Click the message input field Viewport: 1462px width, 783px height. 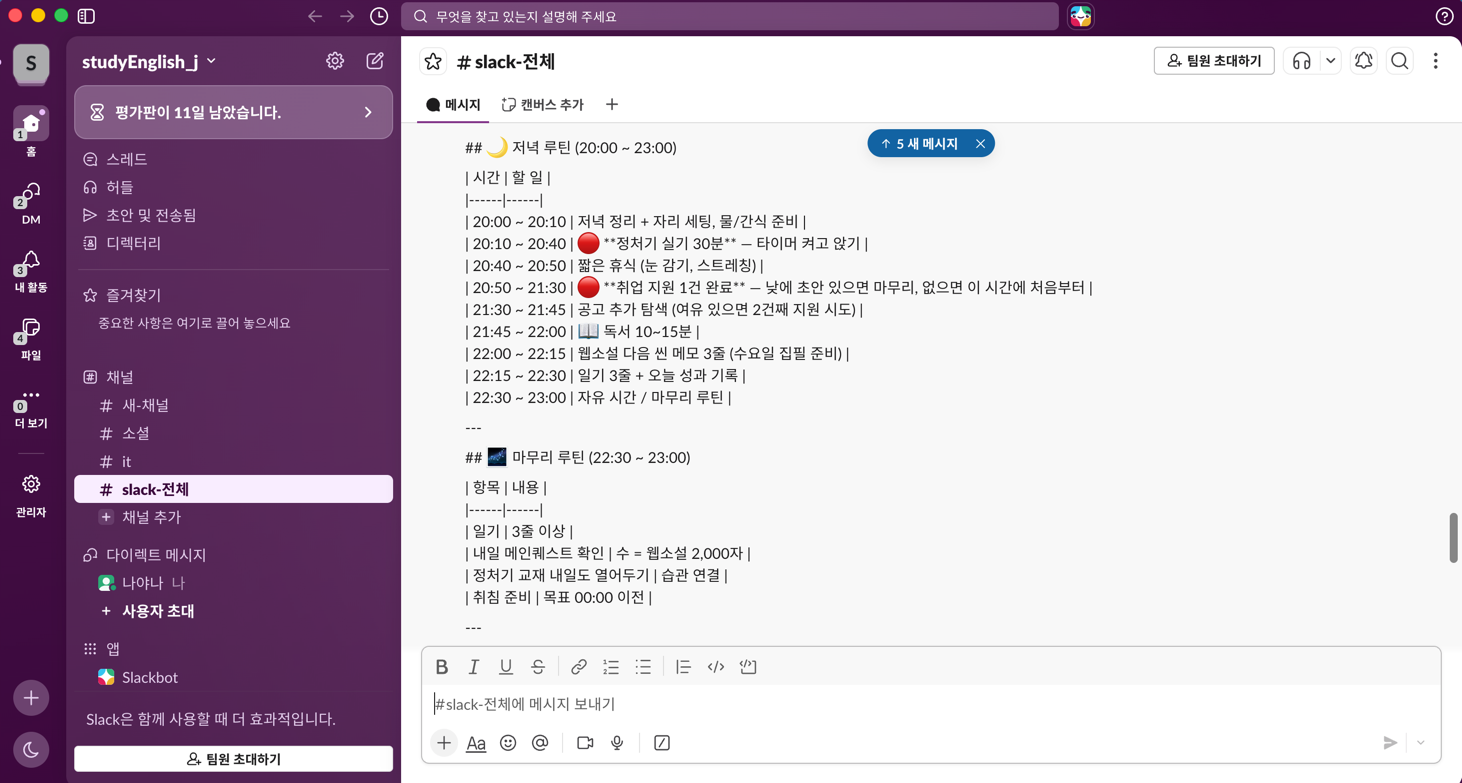pos(930,704)
